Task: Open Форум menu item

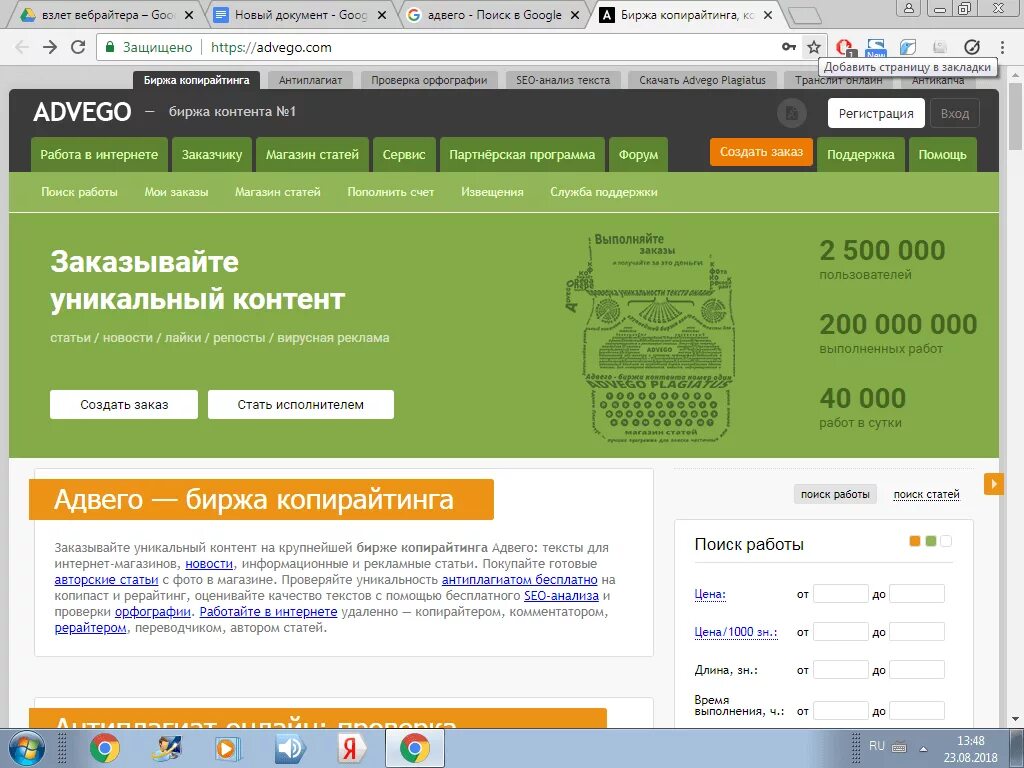Action: point(638,155)
